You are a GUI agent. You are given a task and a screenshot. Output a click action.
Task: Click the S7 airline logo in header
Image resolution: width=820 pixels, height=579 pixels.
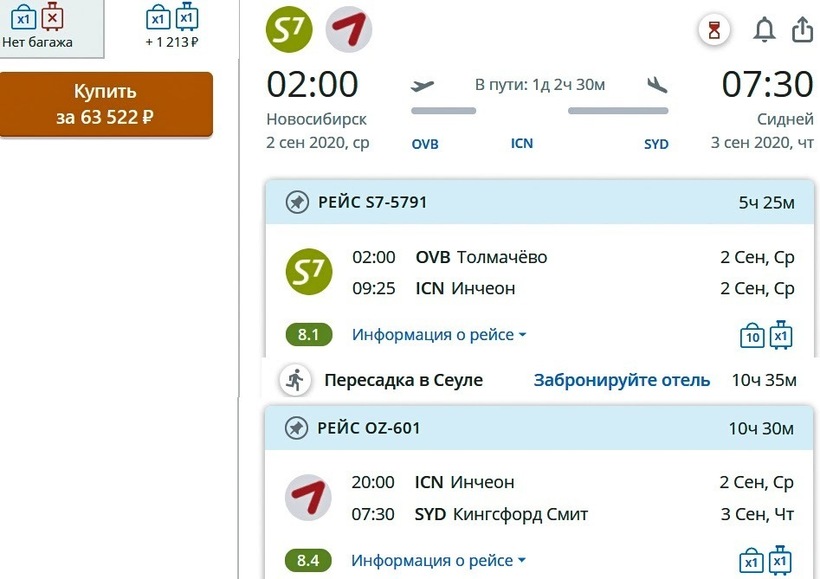289,29
